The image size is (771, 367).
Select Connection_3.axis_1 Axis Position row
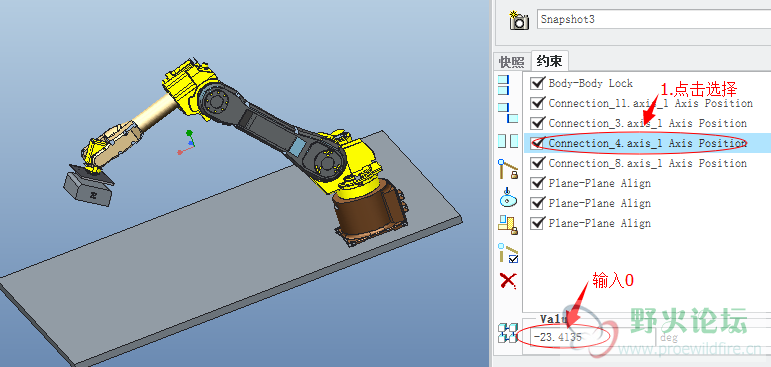click(x=647, y=123)
